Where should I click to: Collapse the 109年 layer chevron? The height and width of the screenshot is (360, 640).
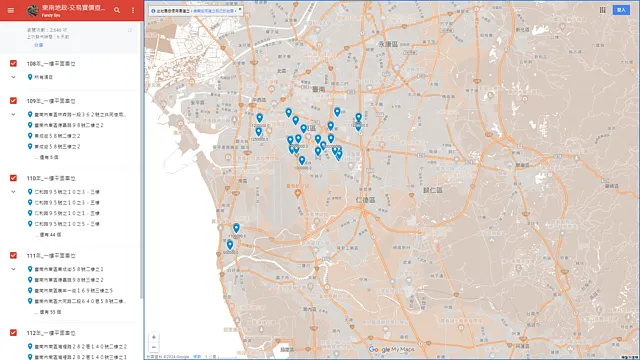(13, 114)
